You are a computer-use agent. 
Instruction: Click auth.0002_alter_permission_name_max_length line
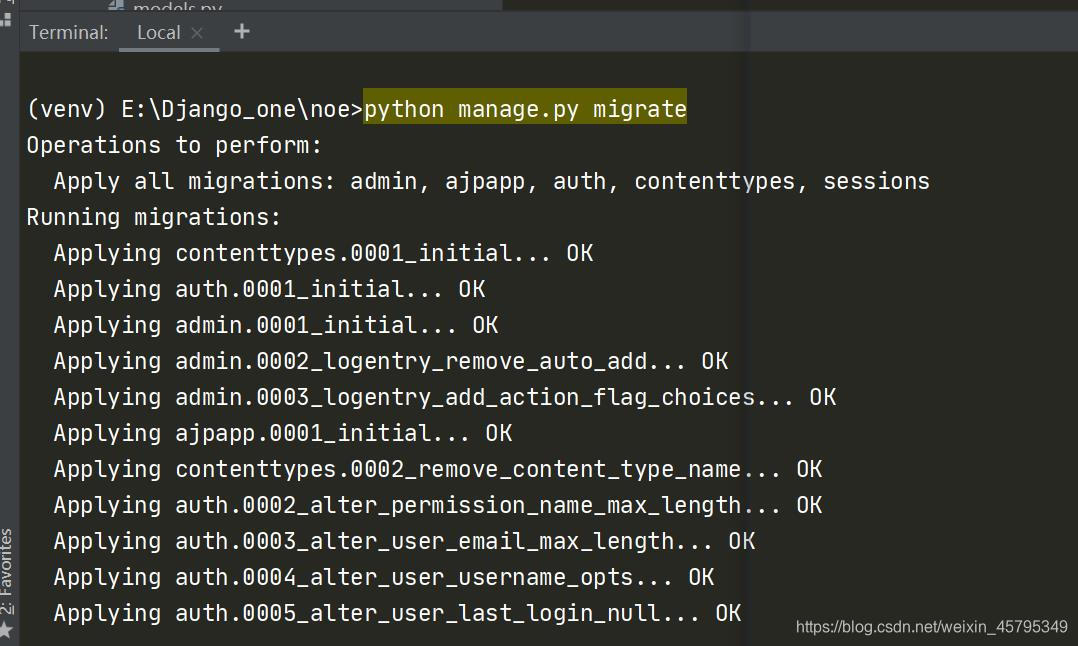click(438, 505)
